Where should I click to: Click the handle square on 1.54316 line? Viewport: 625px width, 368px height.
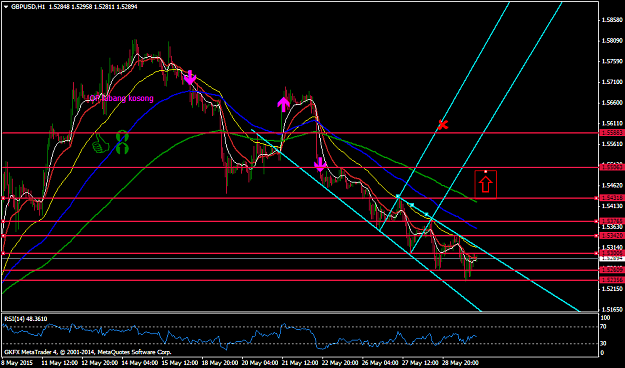pyautogui.click(x=597, y=198)
